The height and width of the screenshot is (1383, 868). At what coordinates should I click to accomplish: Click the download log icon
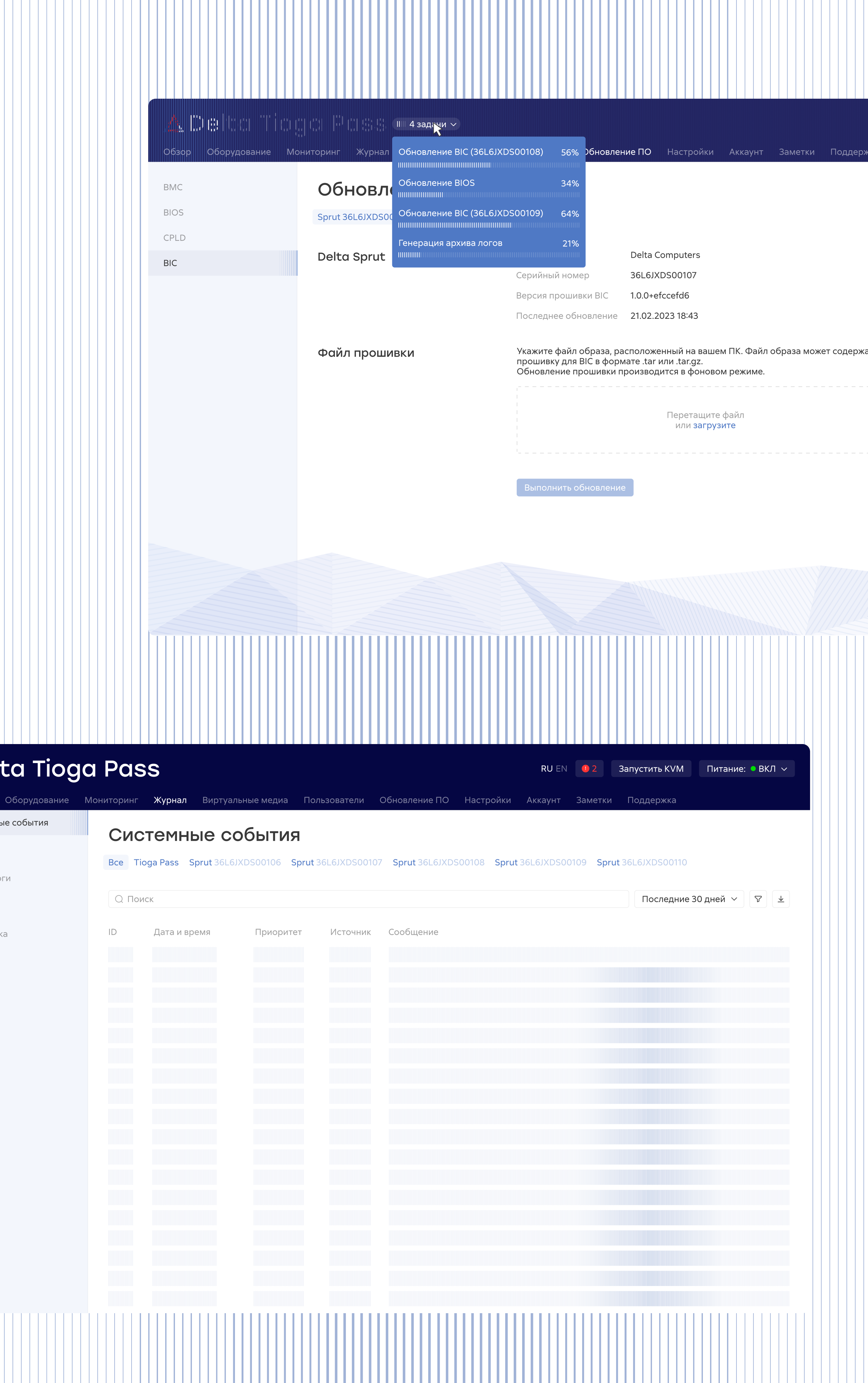click(x=781, y=899)
